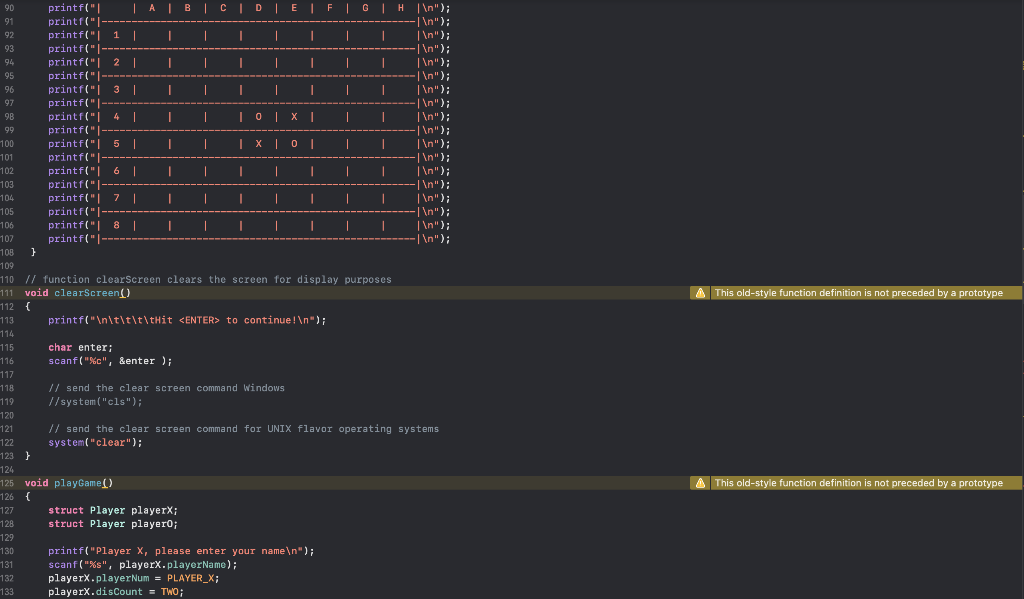Click line number 111 in the gutter

pyautogui.click(x=8, y=292)
